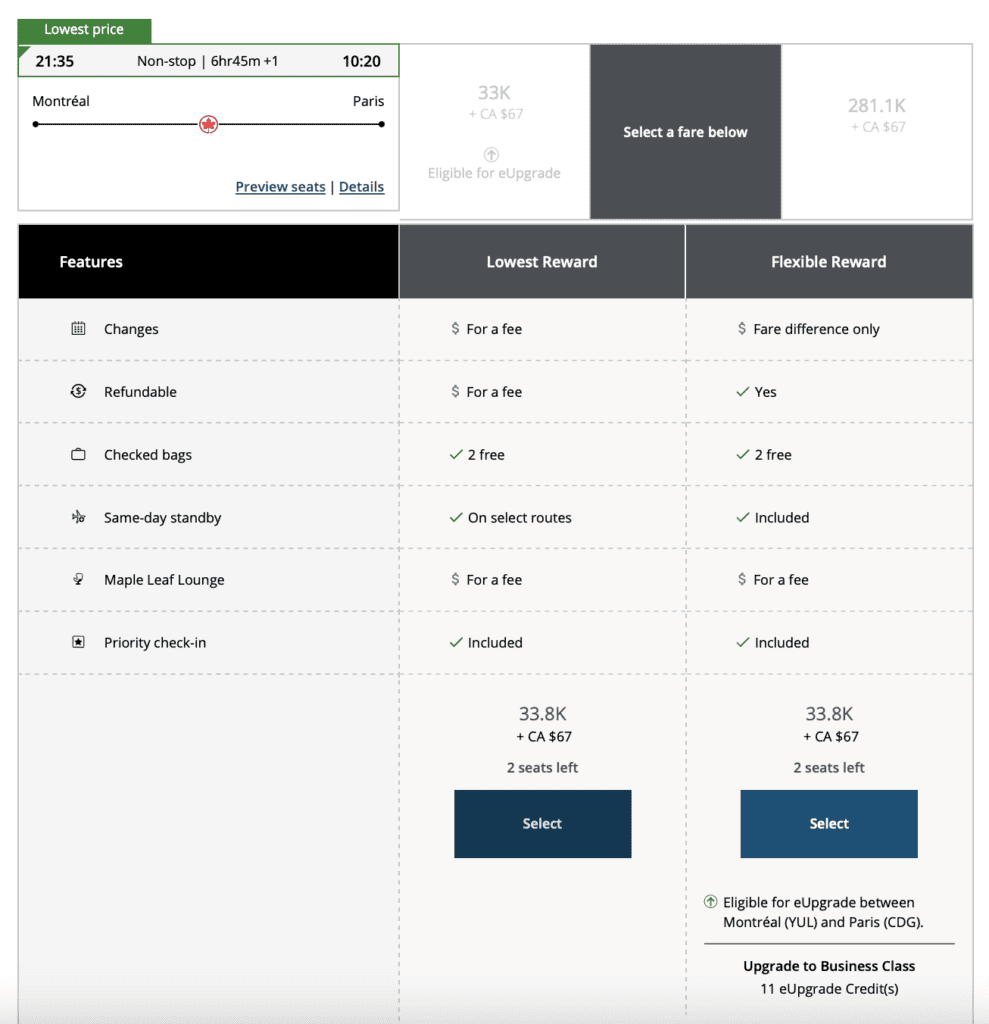Viewport: 989px width, 1024px height.
Task: Open the flight Details link
Action: tap(361, 187)
